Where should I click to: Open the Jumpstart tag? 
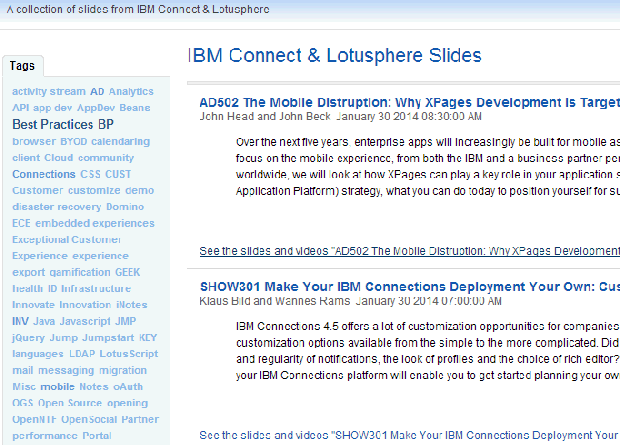coord(108,337)
